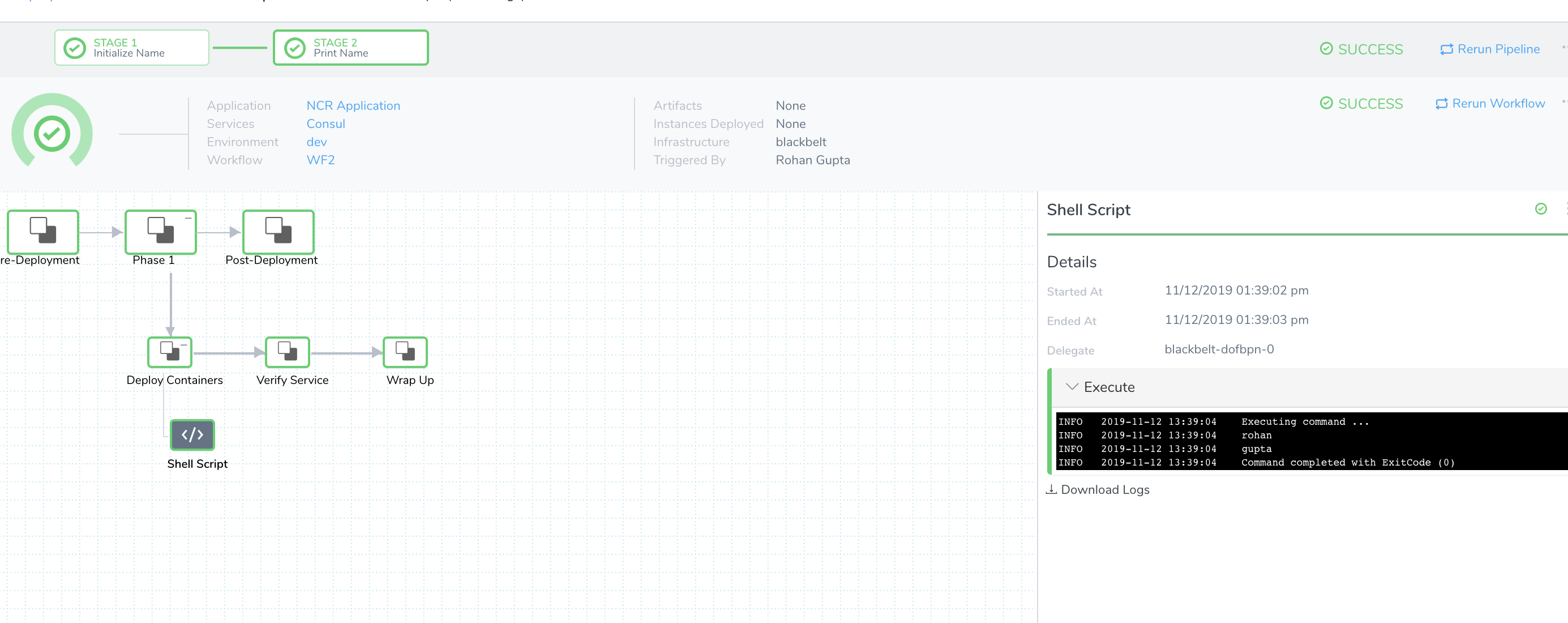Click the download arrow icon beside Download Logs
Image resolution: width=1568 pixels, height=623 pixels.
[1051, 489]
